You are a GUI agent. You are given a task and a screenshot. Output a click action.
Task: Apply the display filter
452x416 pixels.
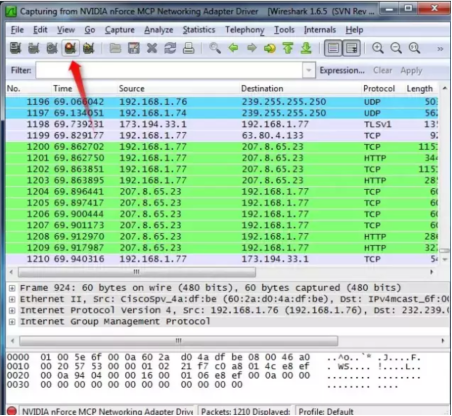(x=411, y=70)
